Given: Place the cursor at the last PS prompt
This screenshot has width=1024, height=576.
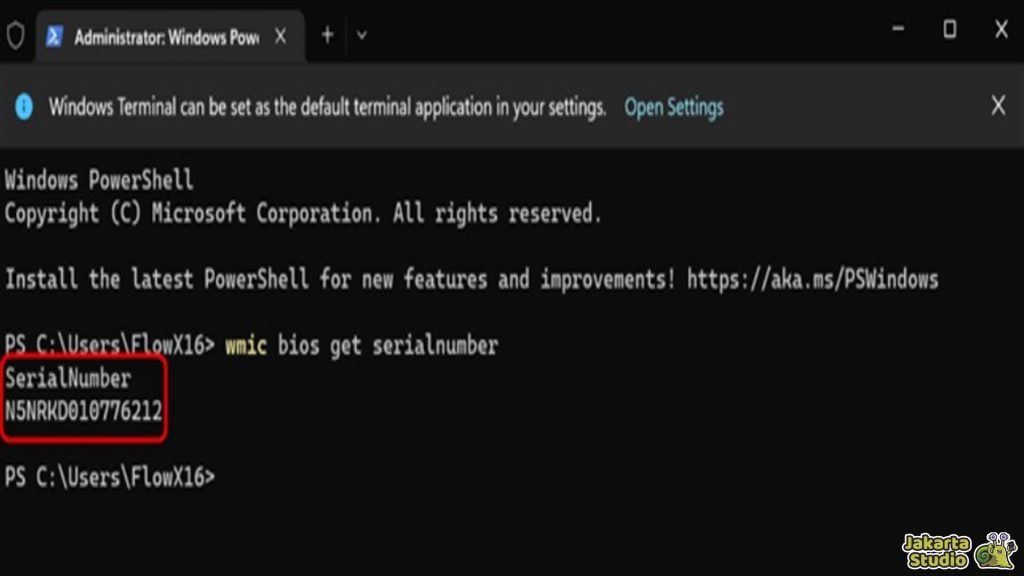Looking at the screenshot, I should [220, 478].
